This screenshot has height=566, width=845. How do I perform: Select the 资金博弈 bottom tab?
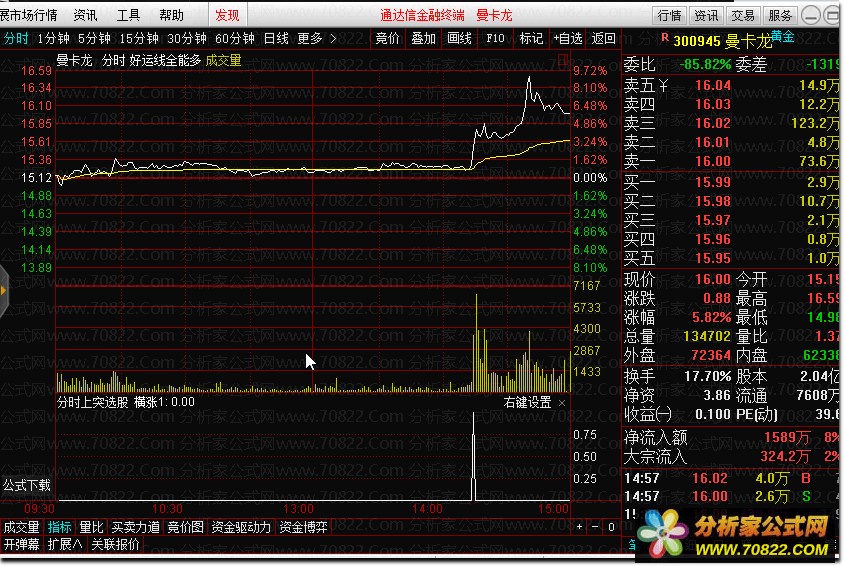pos(303,527)
